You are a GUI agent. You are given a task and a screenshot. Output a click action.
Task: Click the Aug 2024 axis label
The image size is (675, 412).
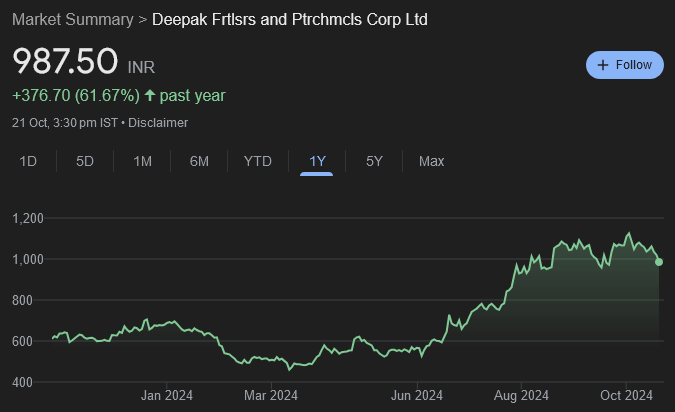[x=521, y=395]
